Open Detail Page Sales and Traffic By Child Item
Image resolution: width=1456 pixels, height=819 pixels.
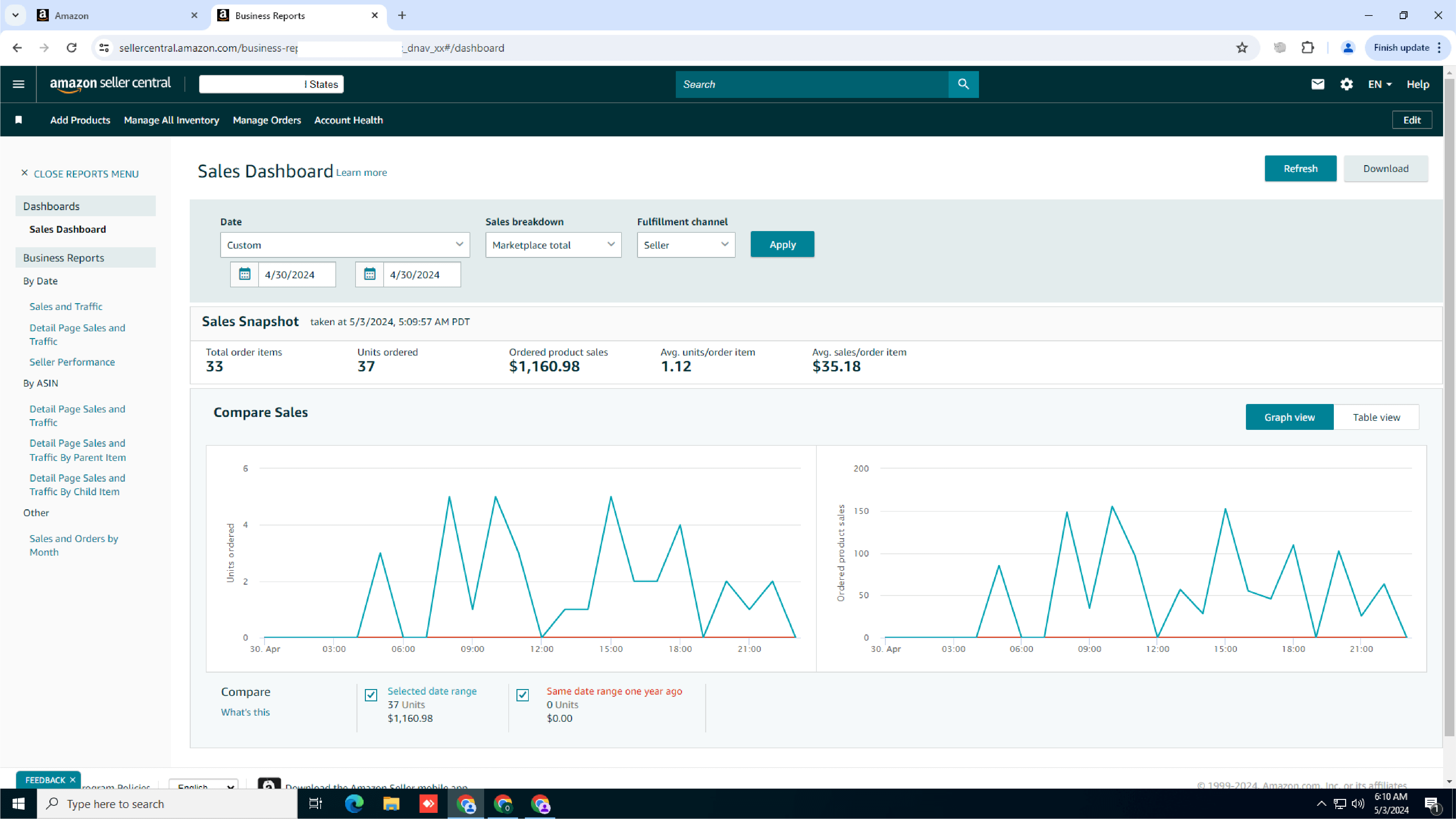click(77, 484)
